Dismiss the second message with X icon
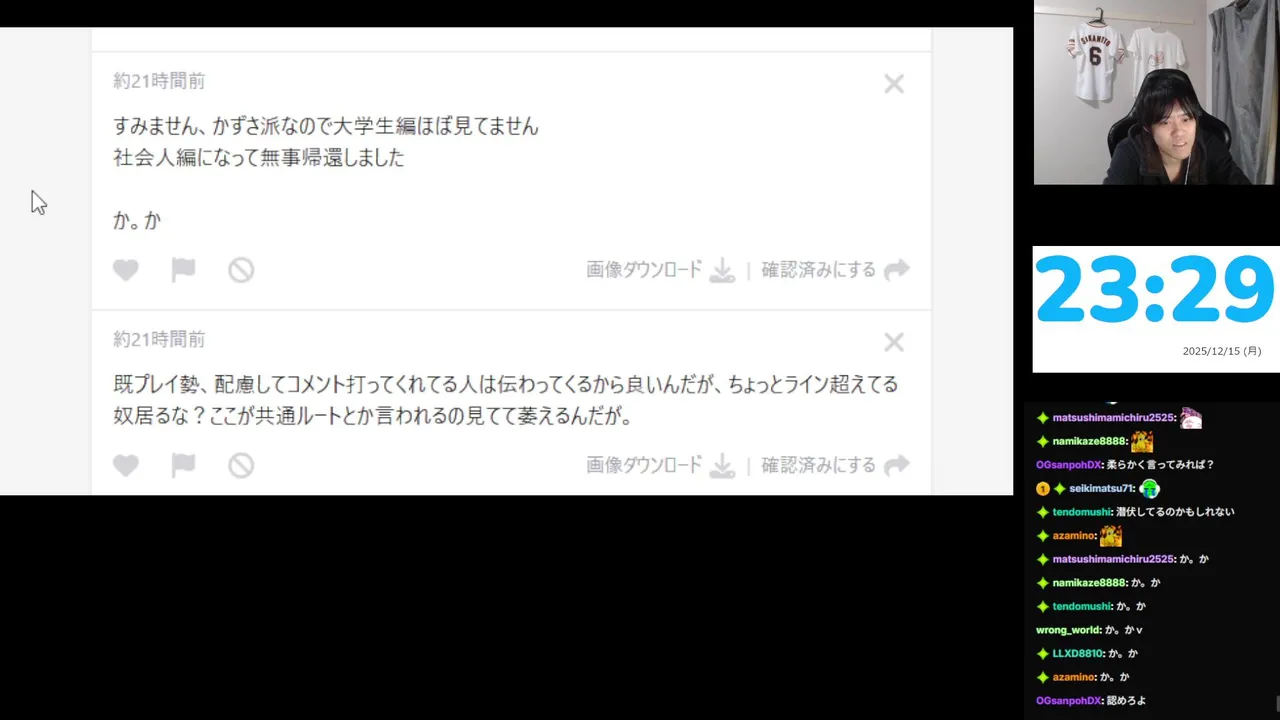 [x=894, y=343]
